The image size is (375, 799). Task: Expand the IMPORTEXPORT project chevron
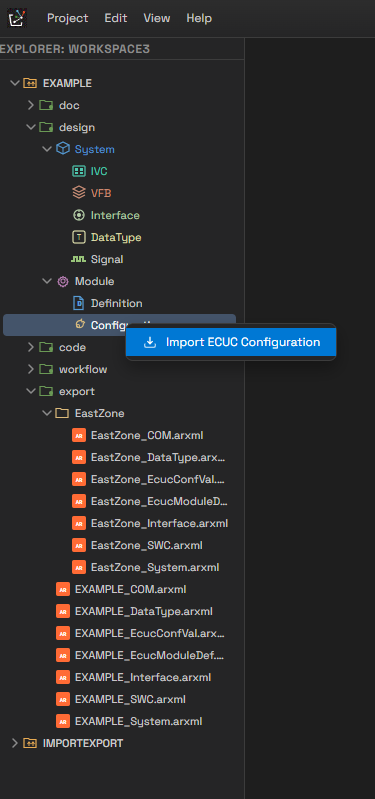15,743
